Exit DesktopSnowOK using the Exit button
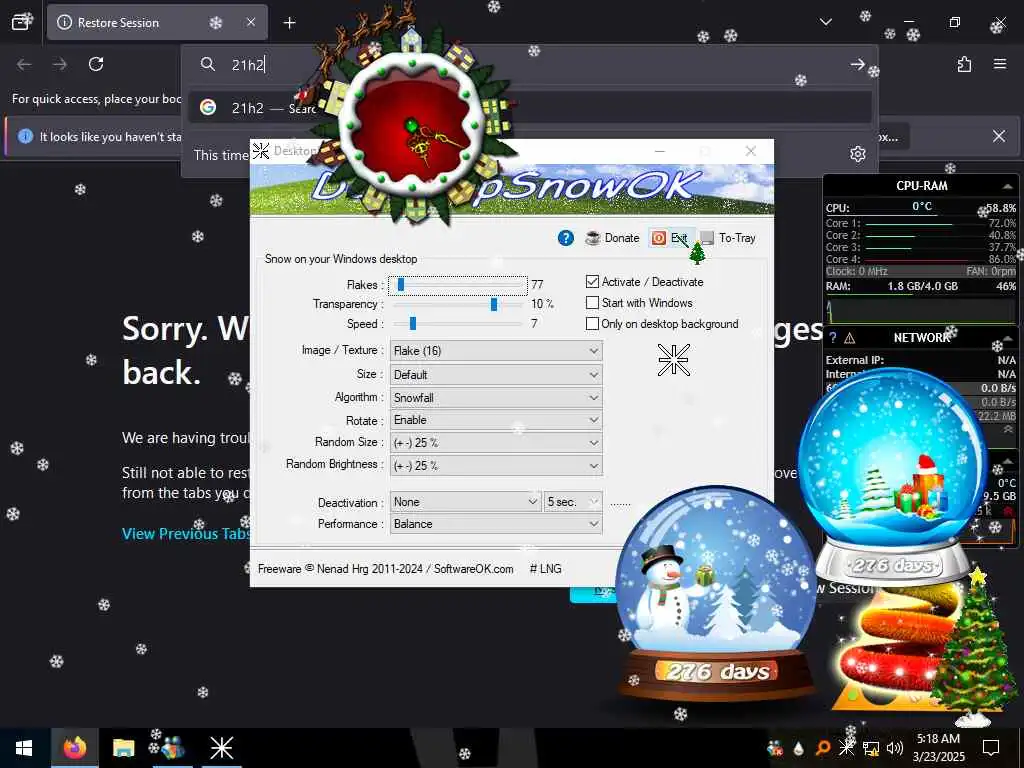The image size is (1024, 768). (669, 238)
